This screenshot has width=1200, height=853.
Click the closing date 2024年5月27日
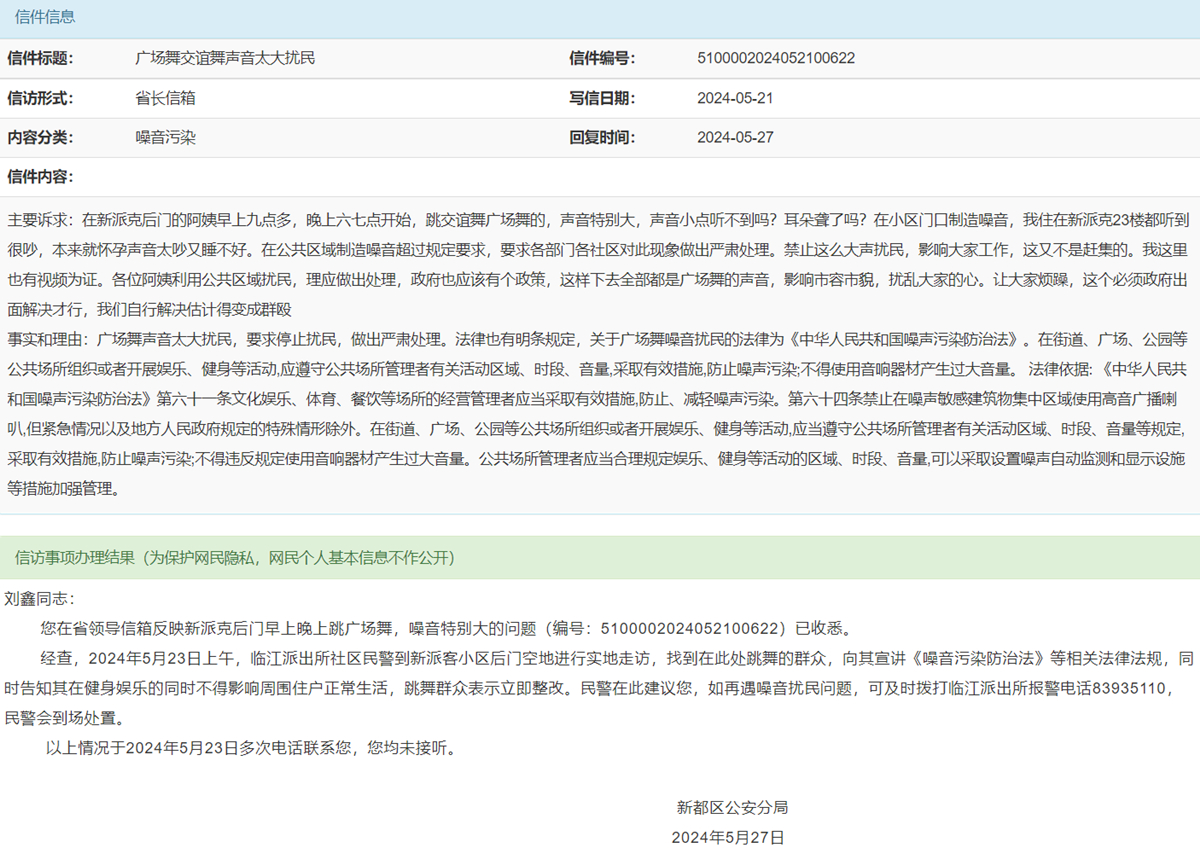728,837
